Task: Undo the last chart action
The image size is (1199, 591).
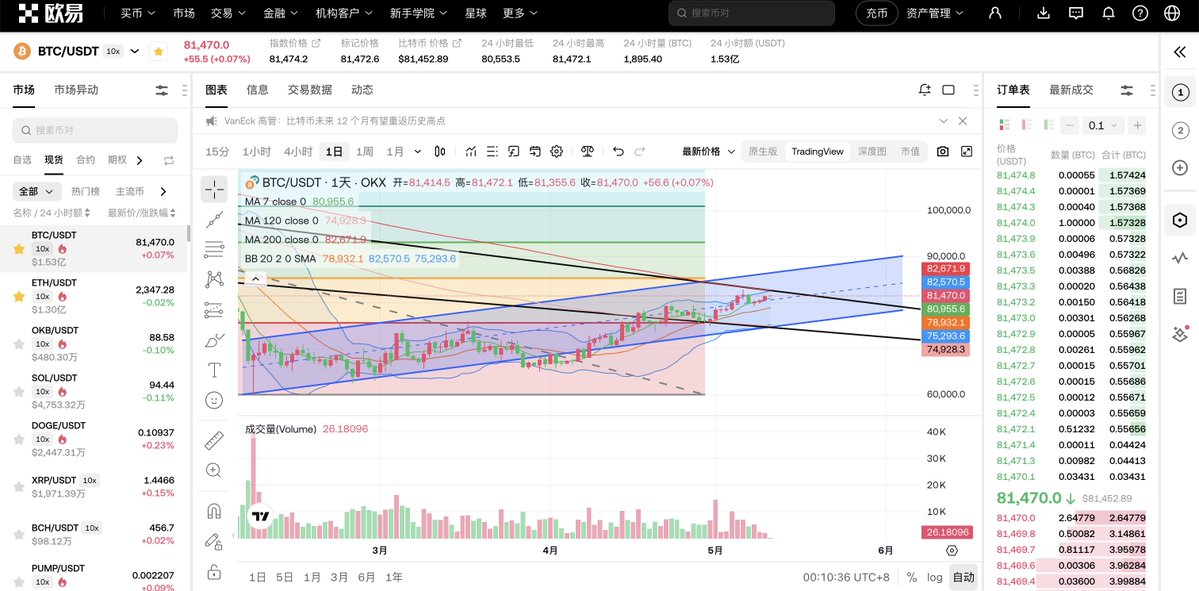Action: [x=619, y=151]
